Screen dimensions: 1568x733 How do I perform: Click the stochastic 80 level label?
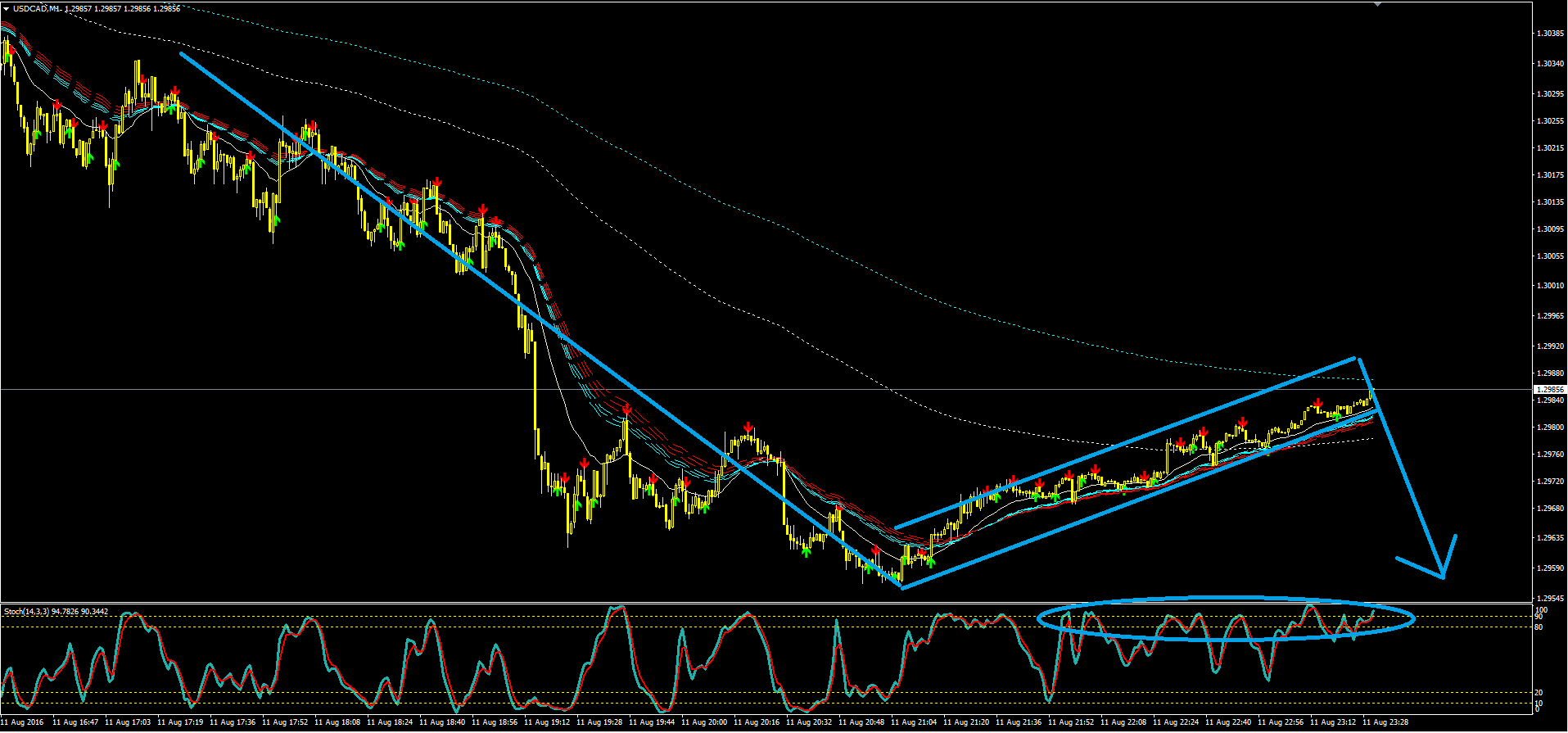click(1539, 627)
